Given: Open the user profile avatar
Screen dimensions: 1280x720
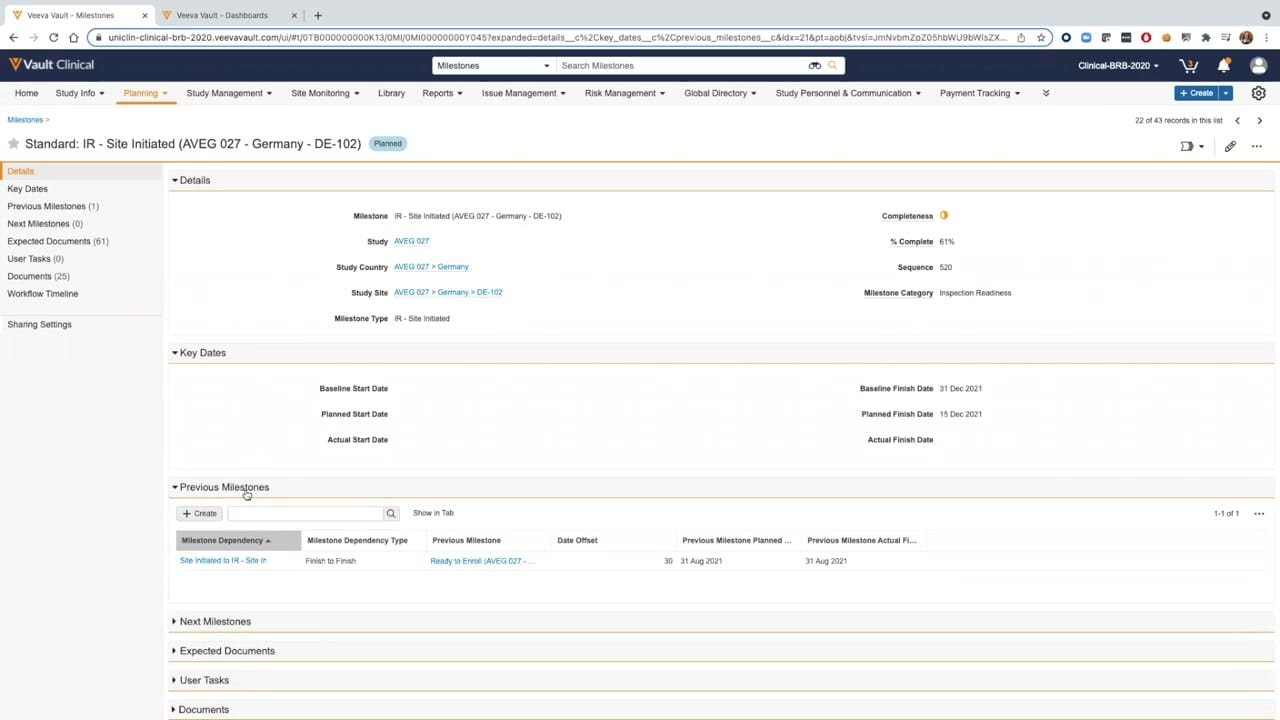Looking at the screenshot, I should 1259,65.
